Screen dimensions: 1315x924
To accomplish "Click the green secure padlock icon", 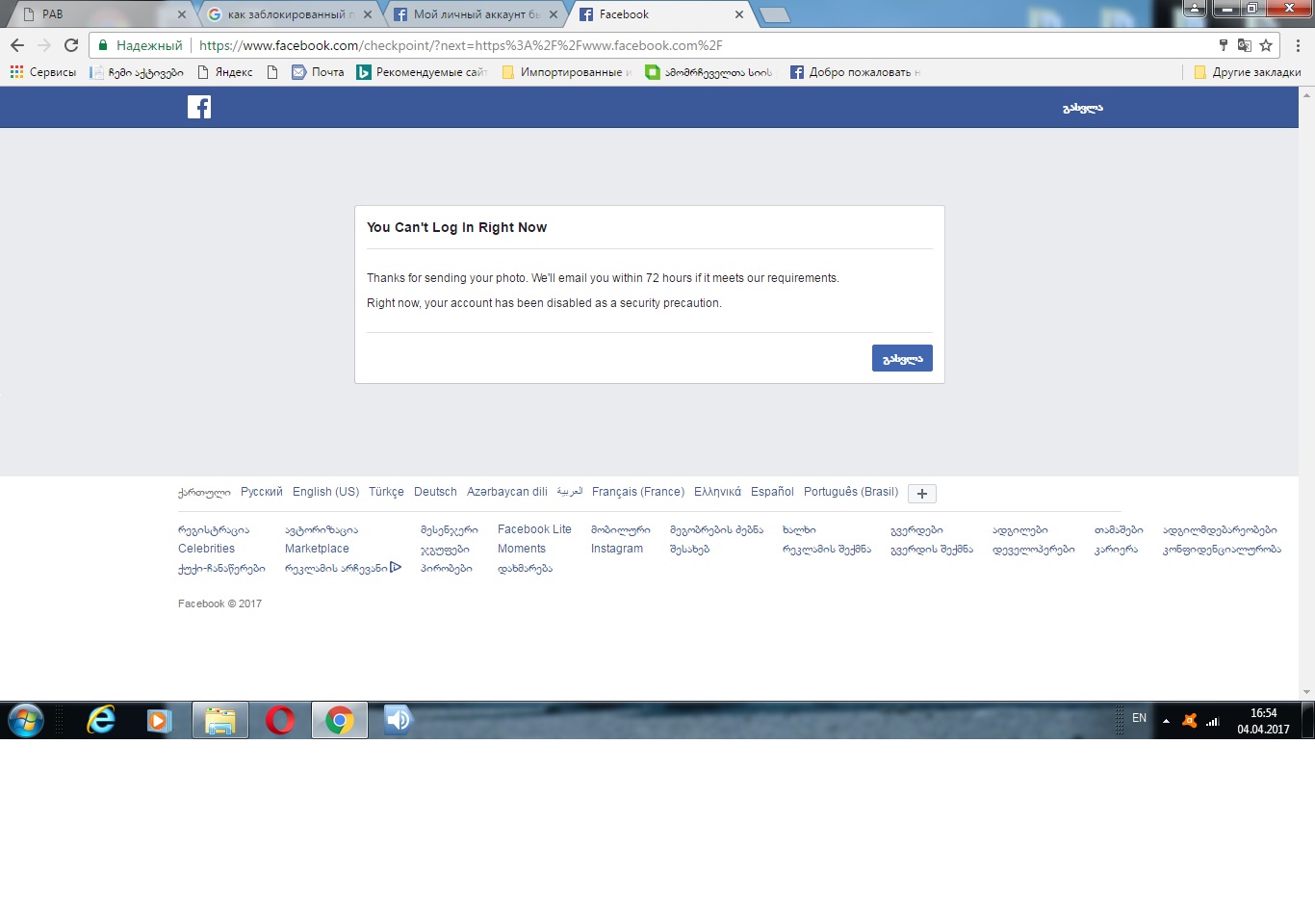I will click(x=103, y=45).
